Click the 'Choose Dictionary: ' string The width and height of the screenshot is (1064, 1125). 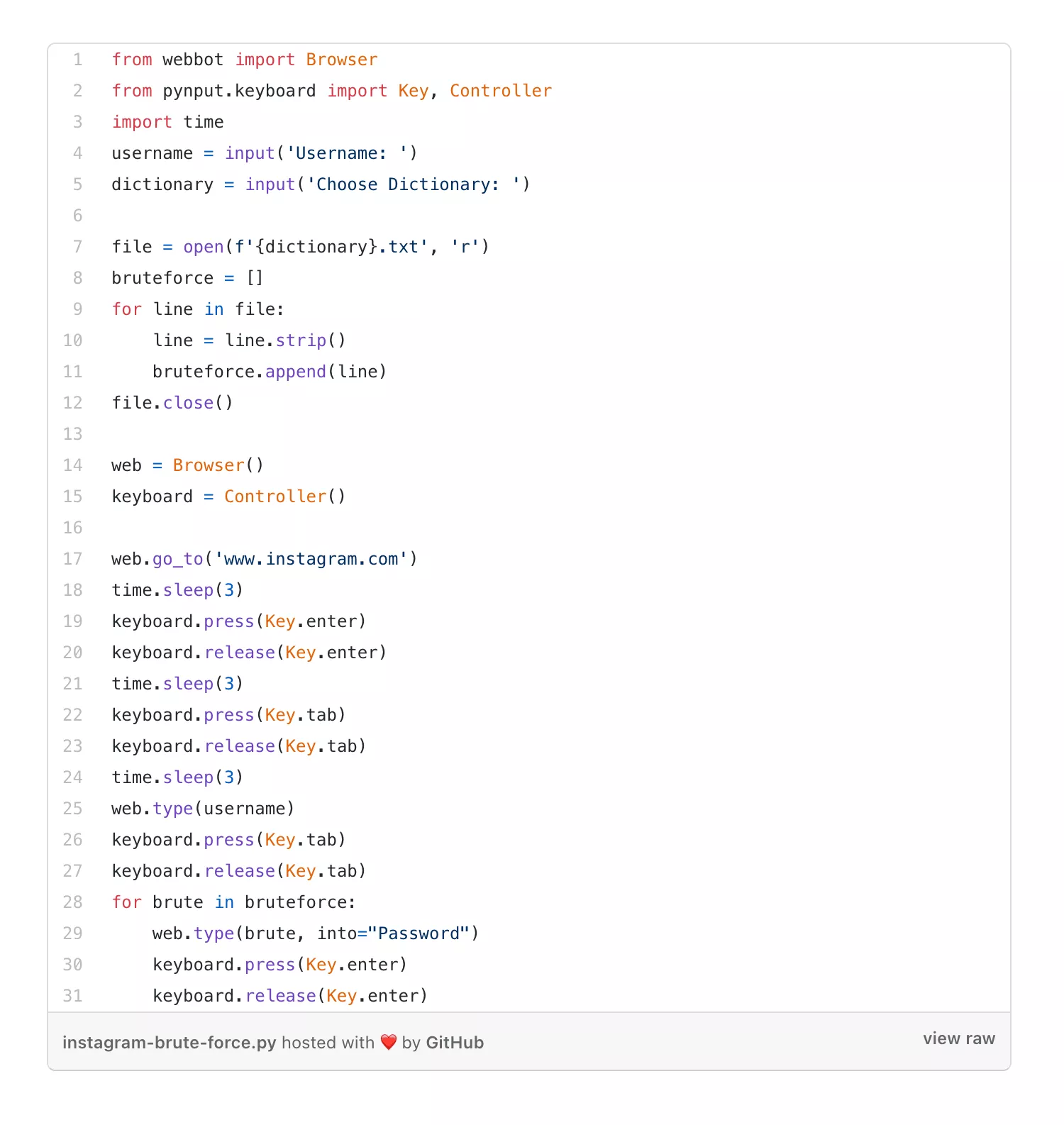[x=414, y=184]
